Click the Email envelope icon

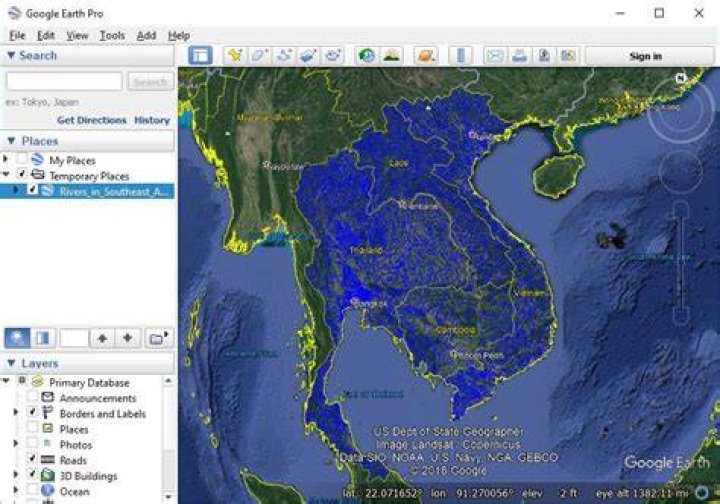point(495,56)
